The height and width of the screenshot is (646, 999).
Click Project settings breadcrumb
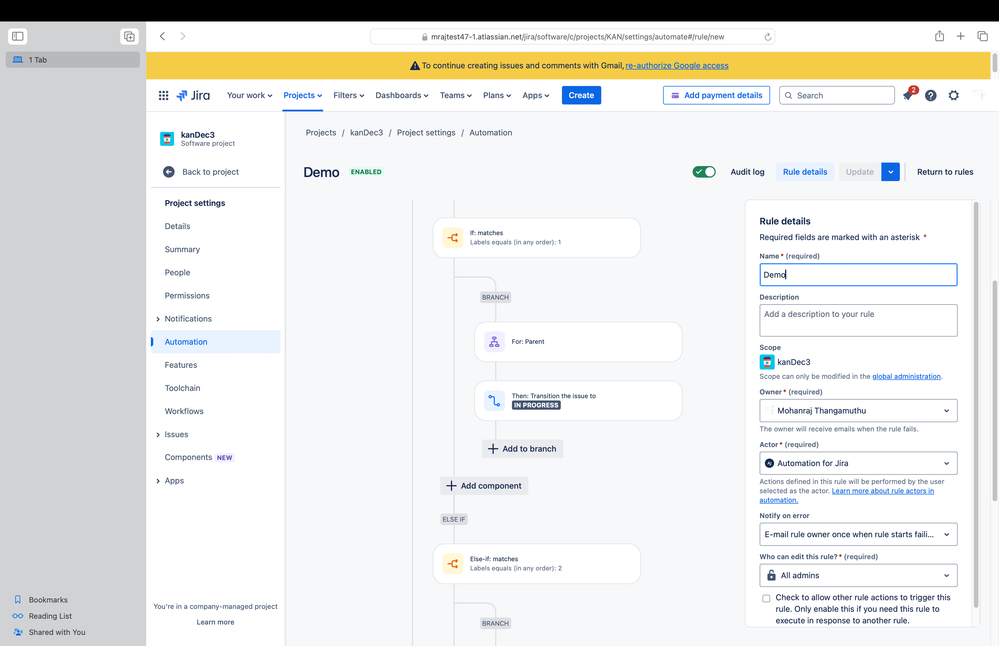pos(426,133)
